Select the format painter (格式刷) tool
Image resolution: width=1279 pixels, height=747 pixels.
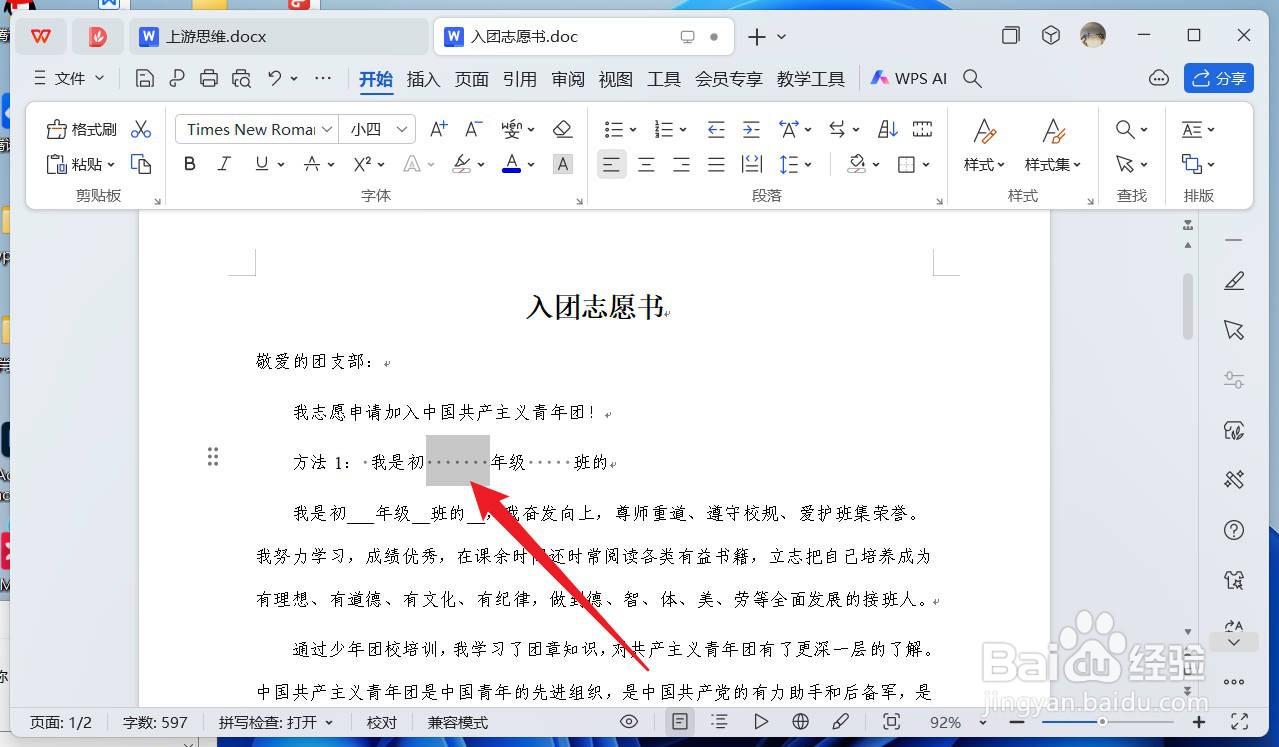pyautogui.click(x=80, y=129)
